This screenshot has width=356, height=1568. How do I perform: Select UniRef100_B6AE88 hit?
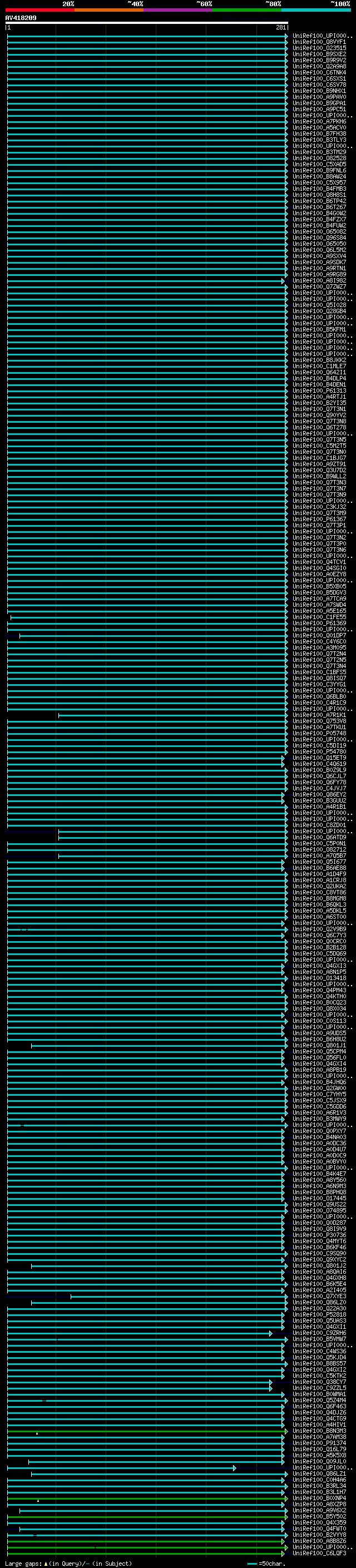click(x=319, y=868)
